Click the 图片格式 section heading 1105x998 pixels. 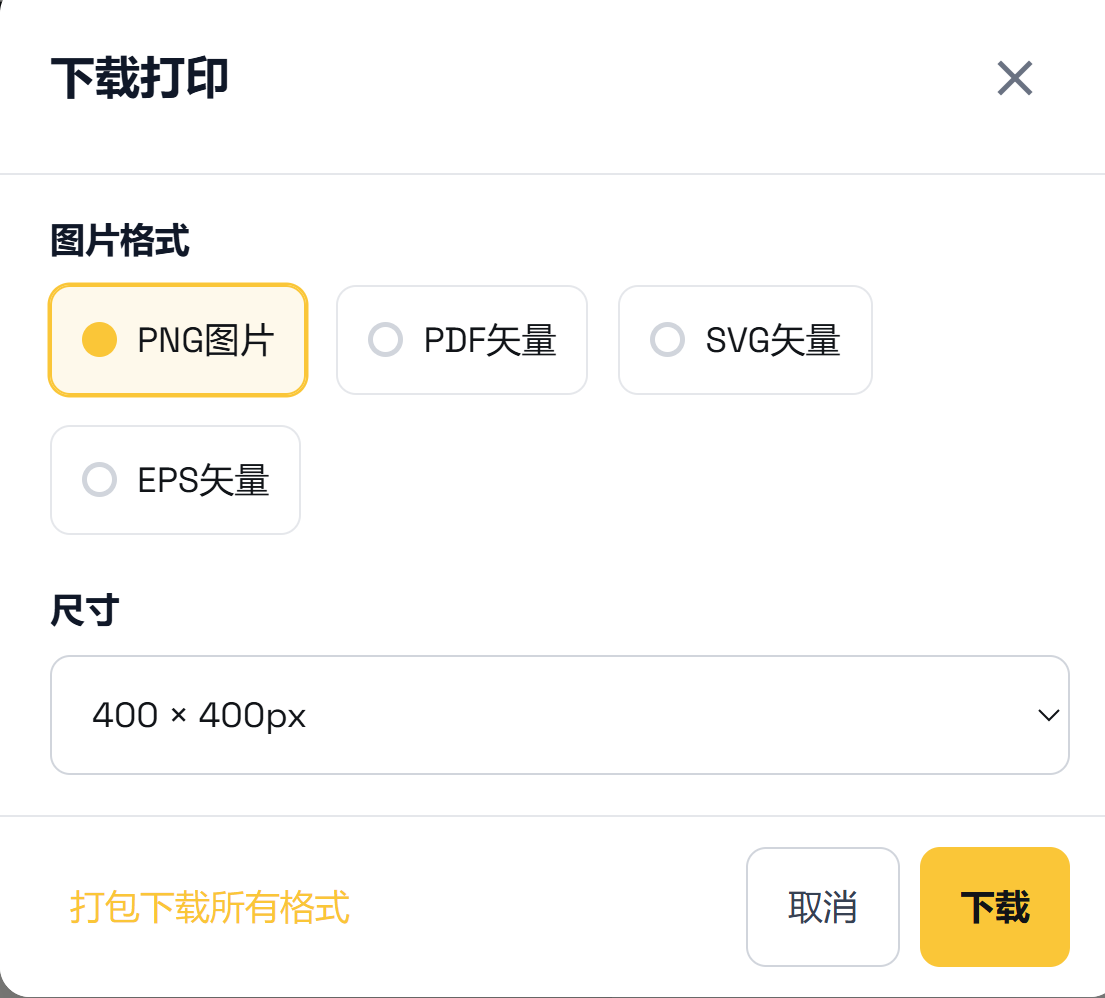(120, 241)
